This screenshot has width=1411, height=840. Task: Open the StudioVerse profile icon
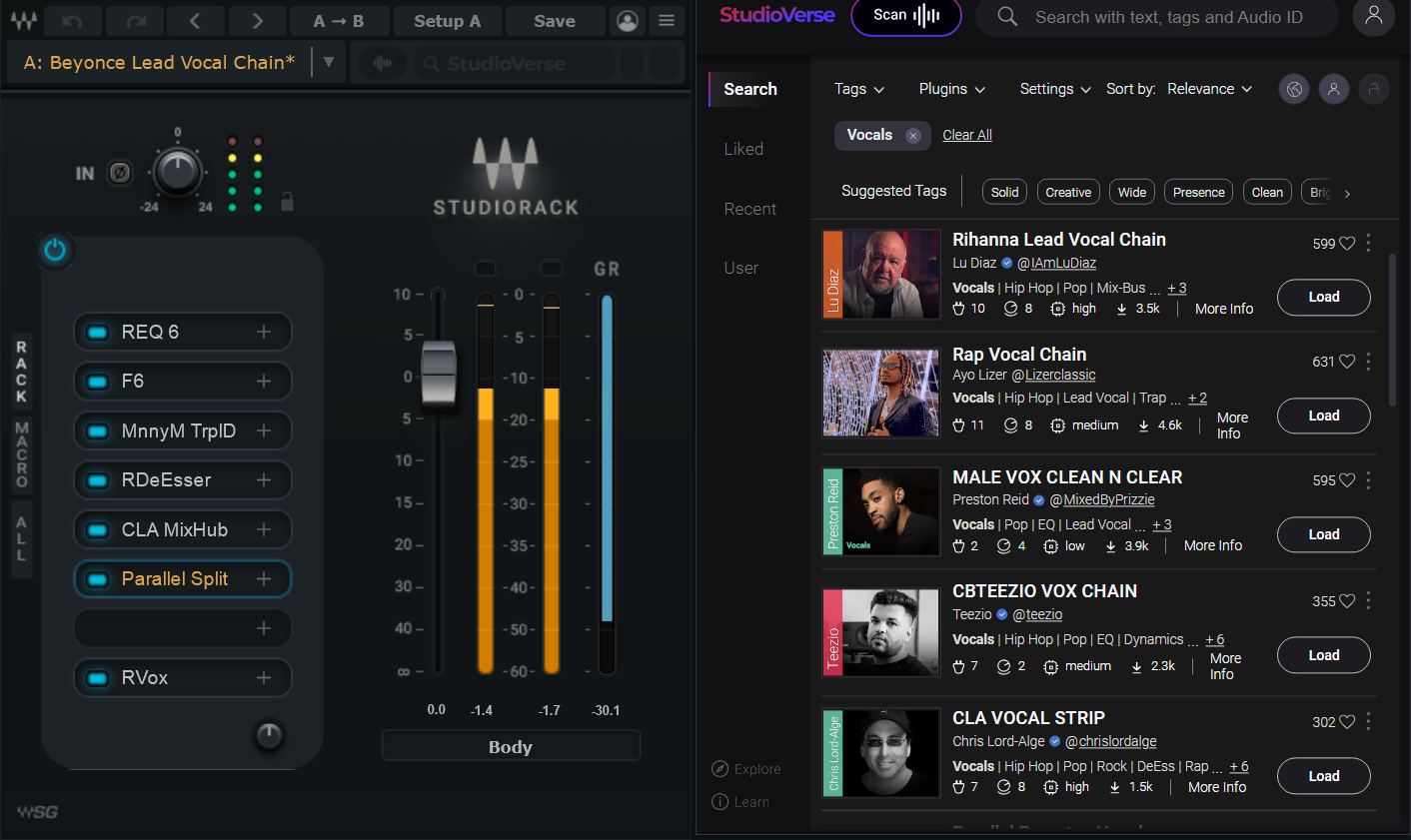1373,16
